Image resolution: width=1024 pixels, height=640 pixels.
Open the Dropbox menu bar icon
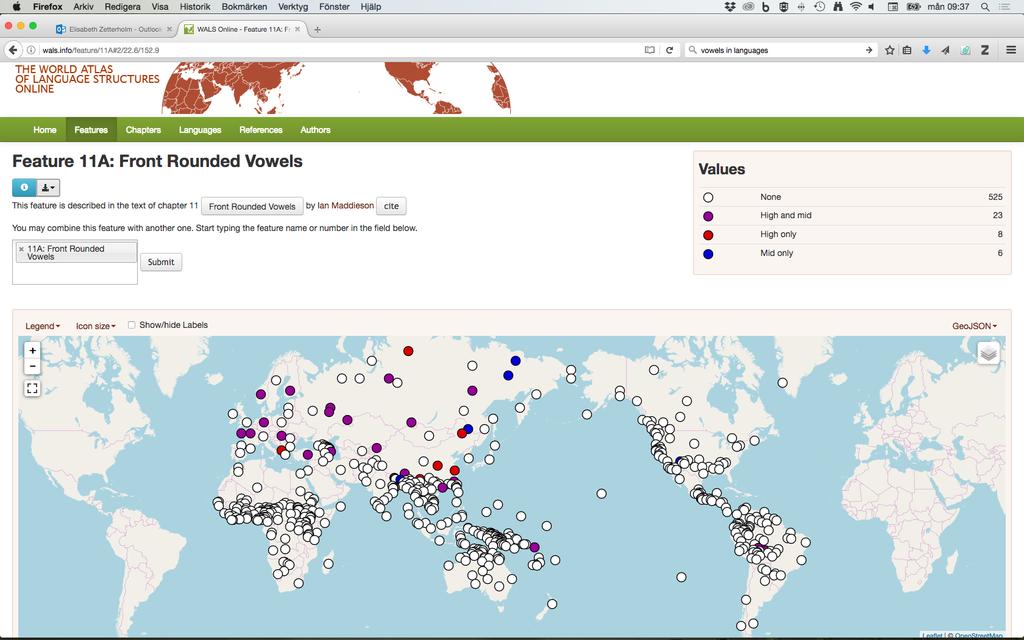coord(730,7)
